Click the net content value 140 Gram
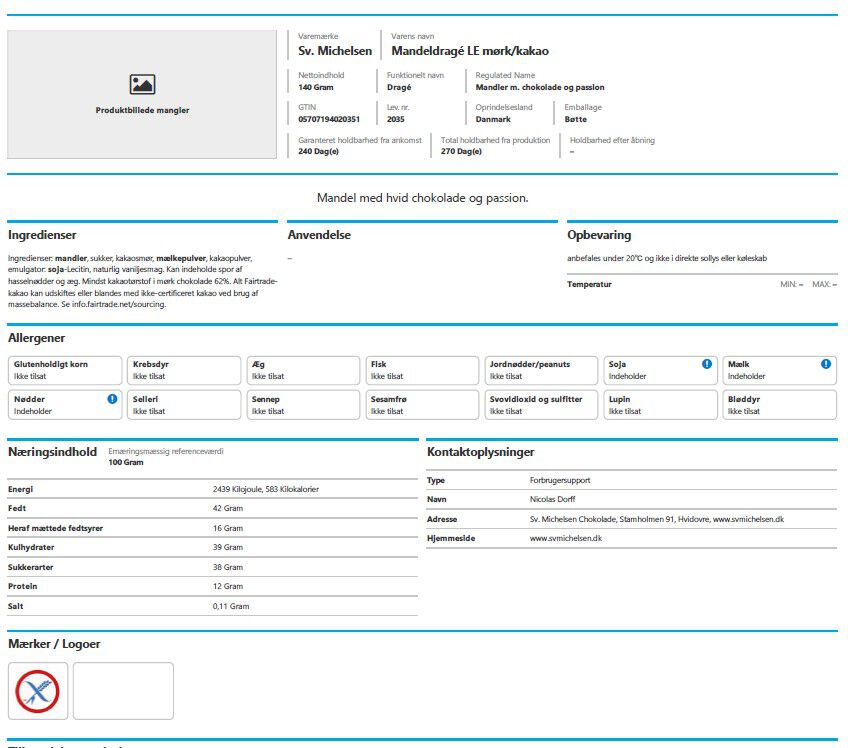Screen dimensions: 851x748 point(316,87)
